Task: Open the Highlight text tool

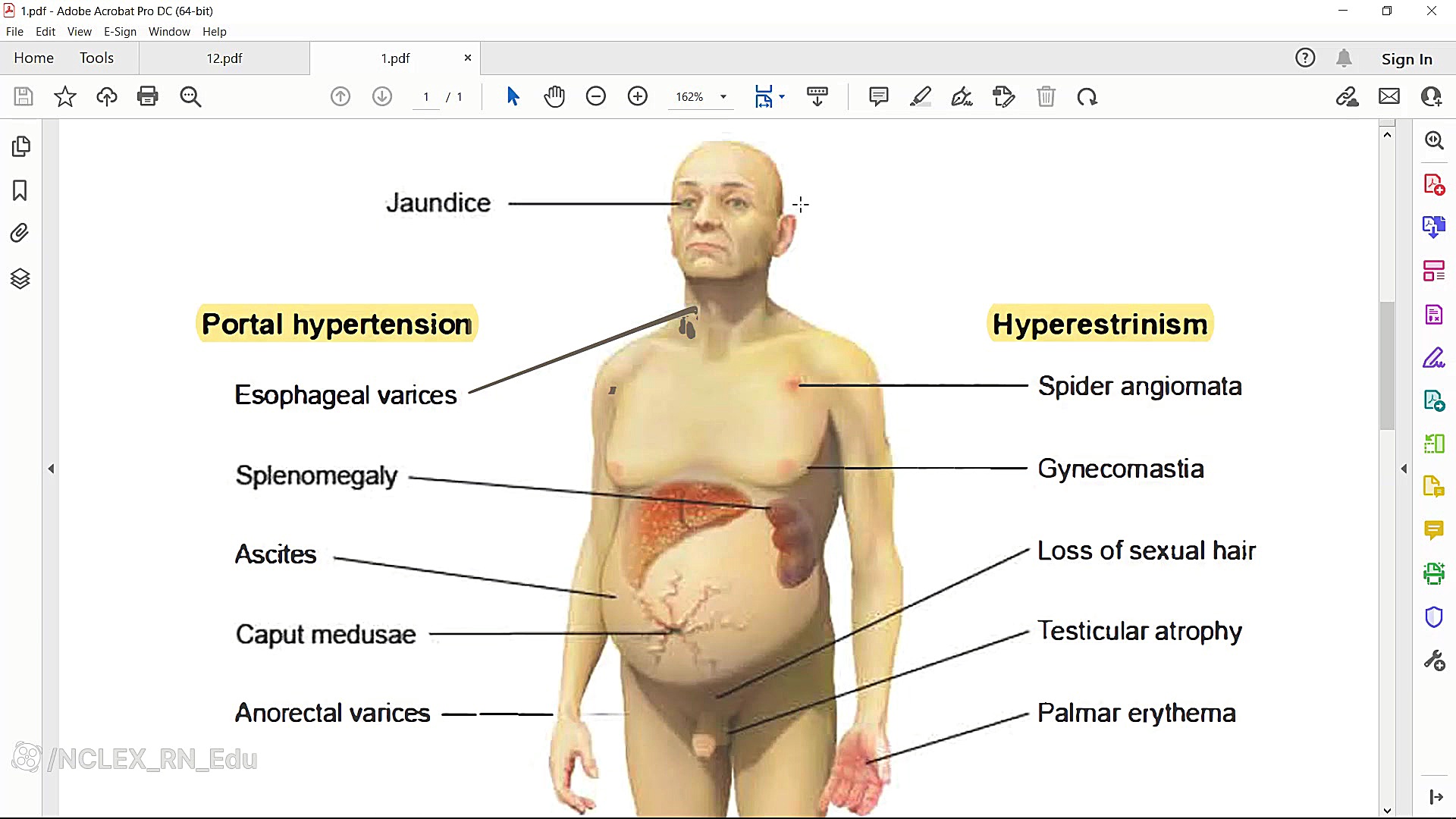Action: click(x=921, y=97)
